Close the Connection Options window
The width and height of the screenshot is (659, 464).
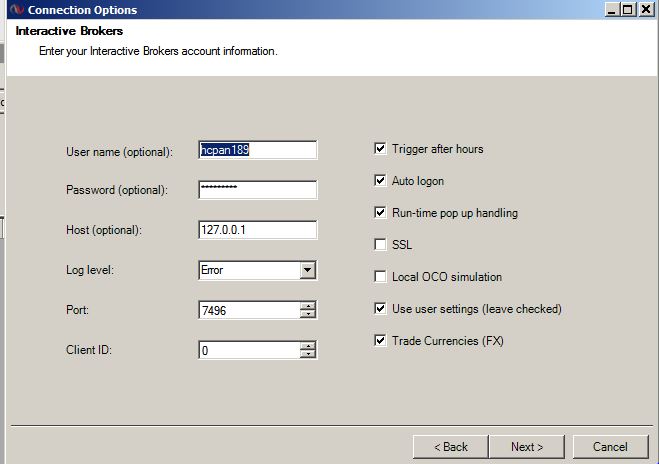(x=646, y=9)
